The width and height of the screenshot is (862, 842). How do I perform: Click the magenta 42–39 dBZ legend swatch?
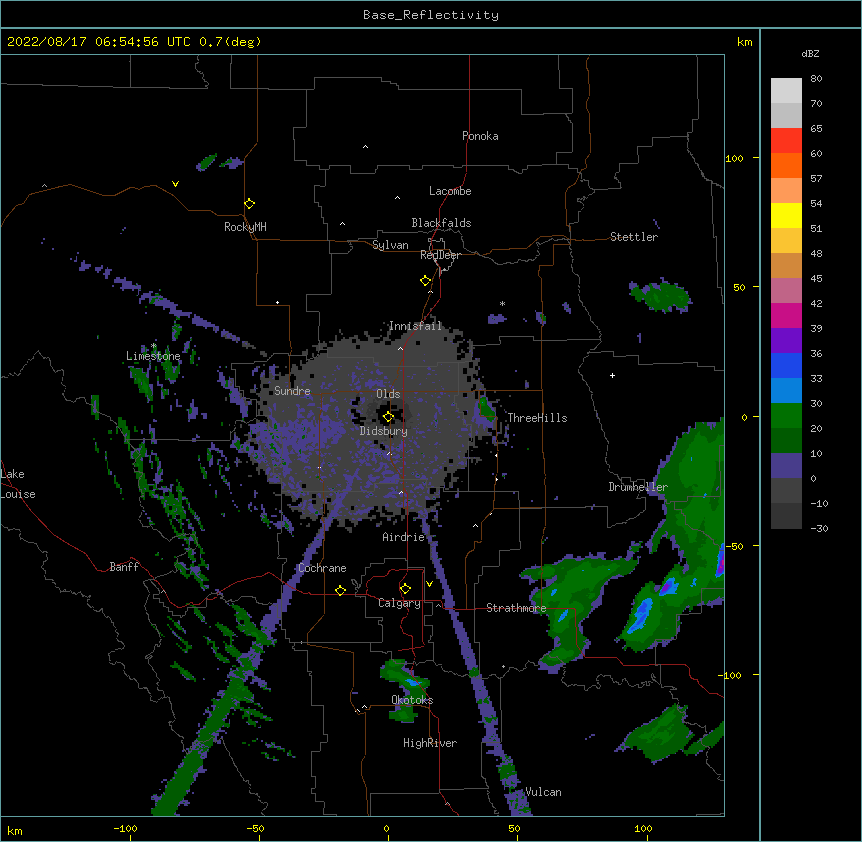point(786,315)
